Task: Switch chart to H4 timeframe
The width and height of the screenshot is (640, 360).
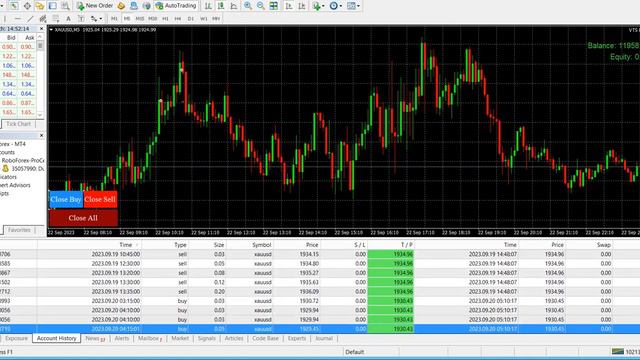Action: pos(178,18)
